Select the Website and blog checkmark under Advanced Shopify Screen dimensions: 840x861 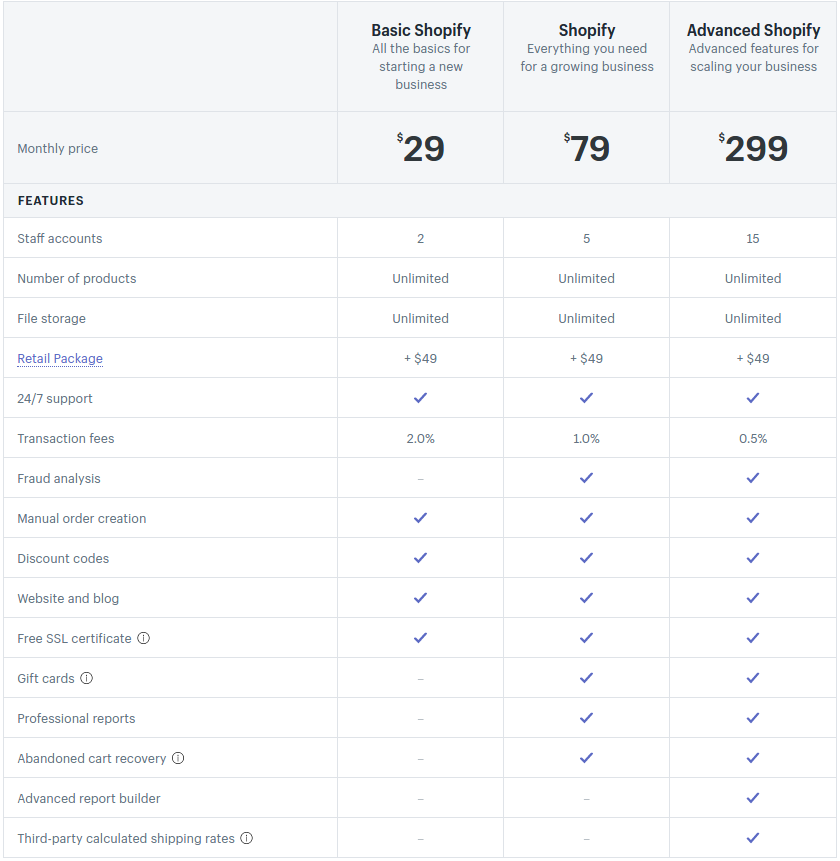pyautogui.click(x=753, y=598)
